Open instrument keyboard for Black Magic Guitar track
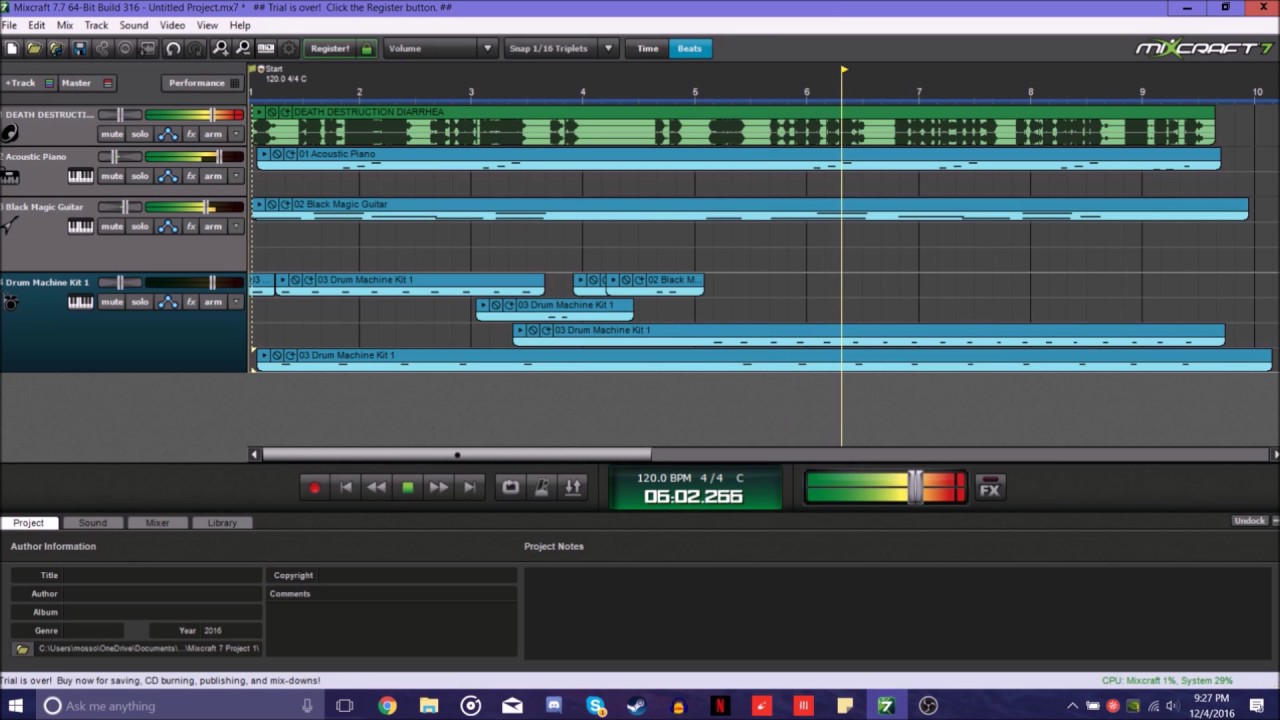This screenshot has width=1280, height=720. [80, 226]
